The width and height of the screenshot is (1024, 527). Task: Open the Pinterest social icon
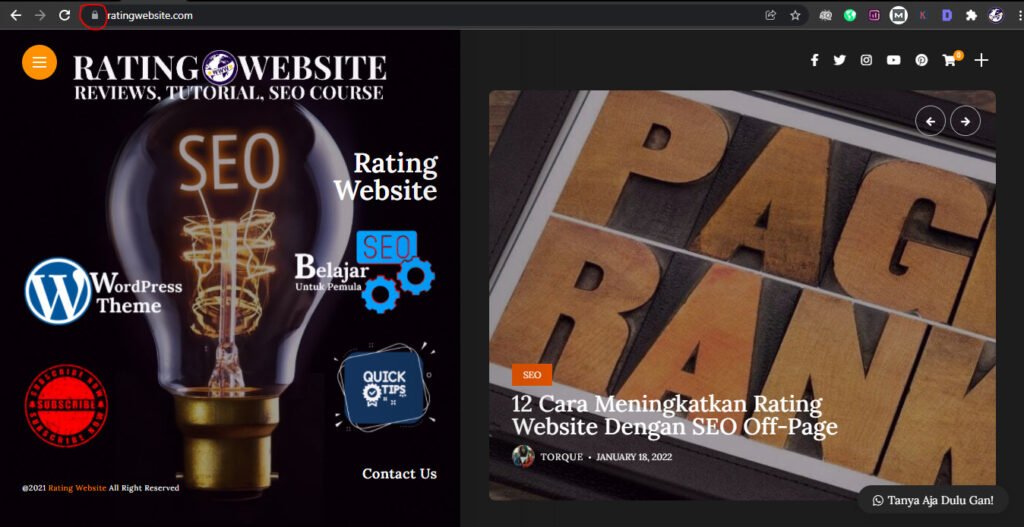[x=921, y=60]
